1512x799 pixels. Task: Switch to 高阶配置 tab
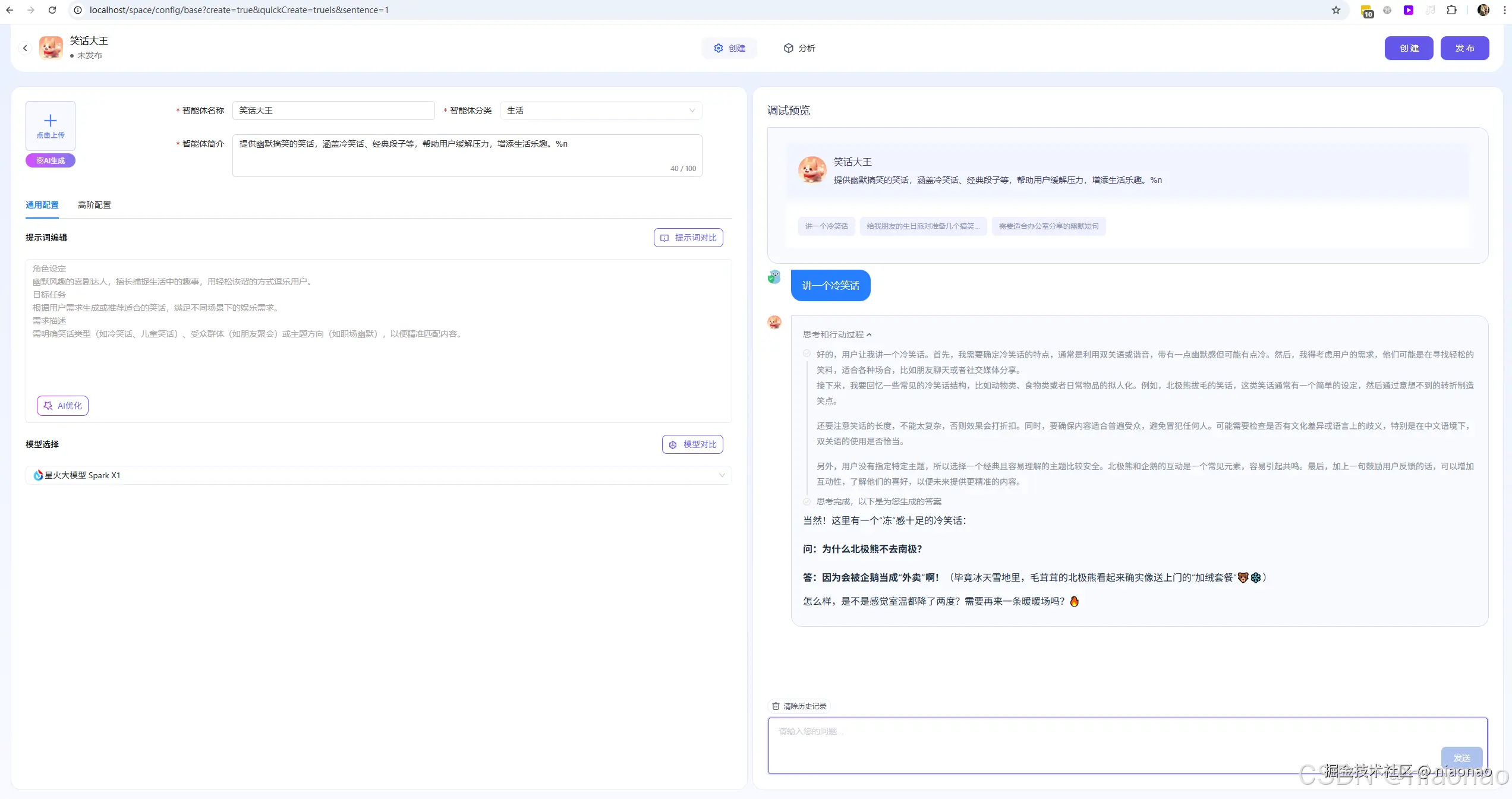tap(94, 205)
